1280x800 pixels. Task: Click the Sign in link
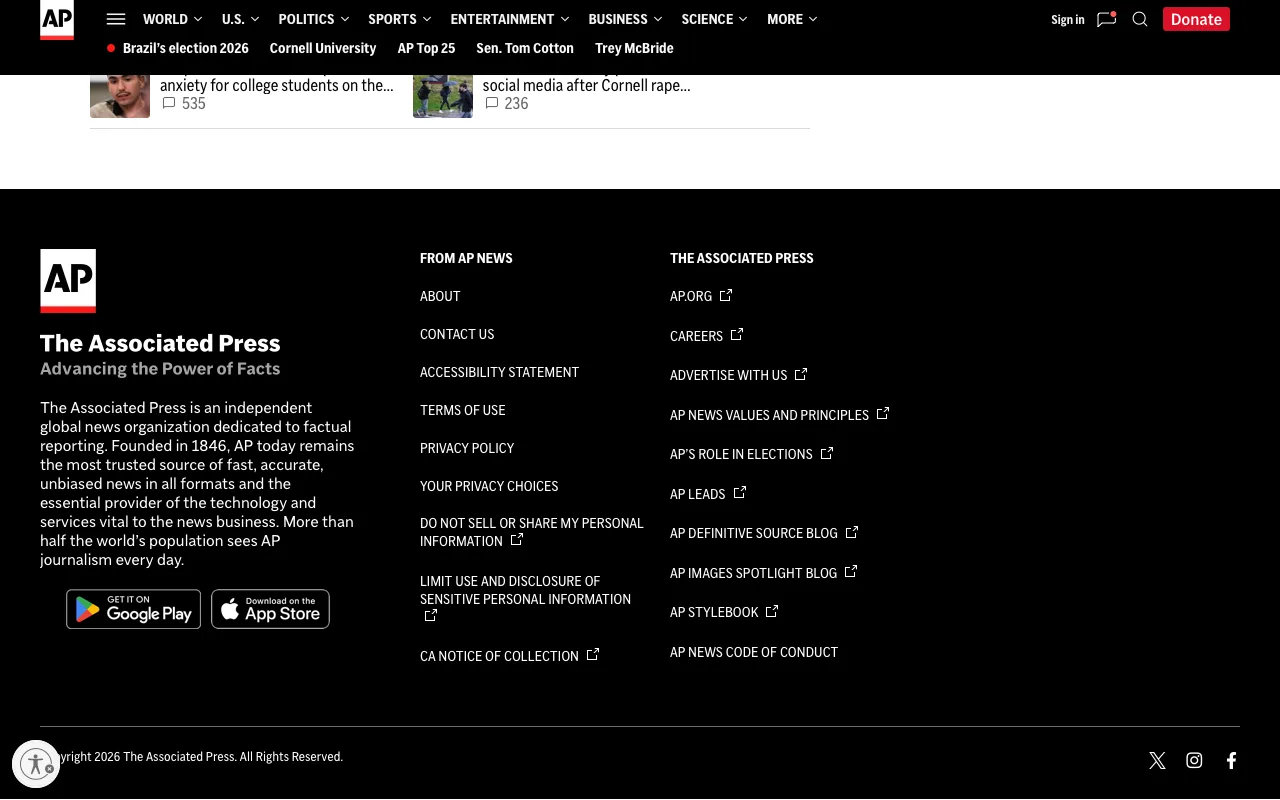1068,19
